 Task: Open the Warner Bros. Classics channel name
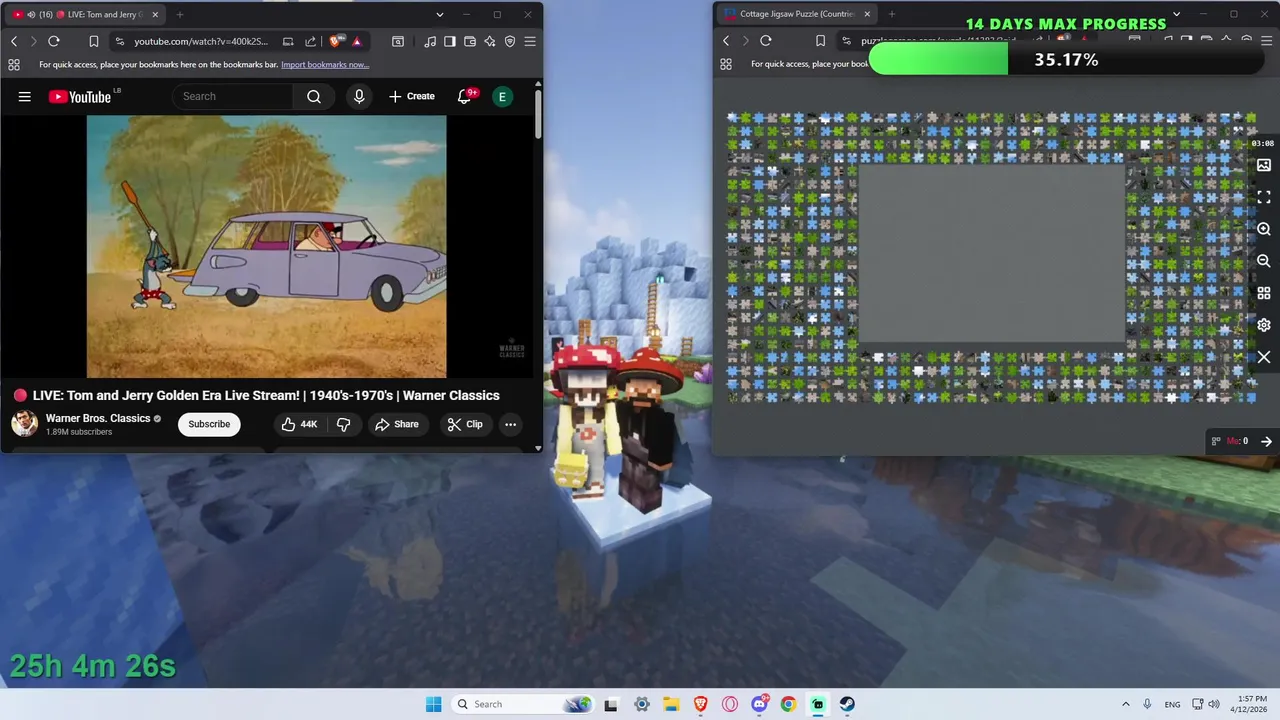pos(98,418)
